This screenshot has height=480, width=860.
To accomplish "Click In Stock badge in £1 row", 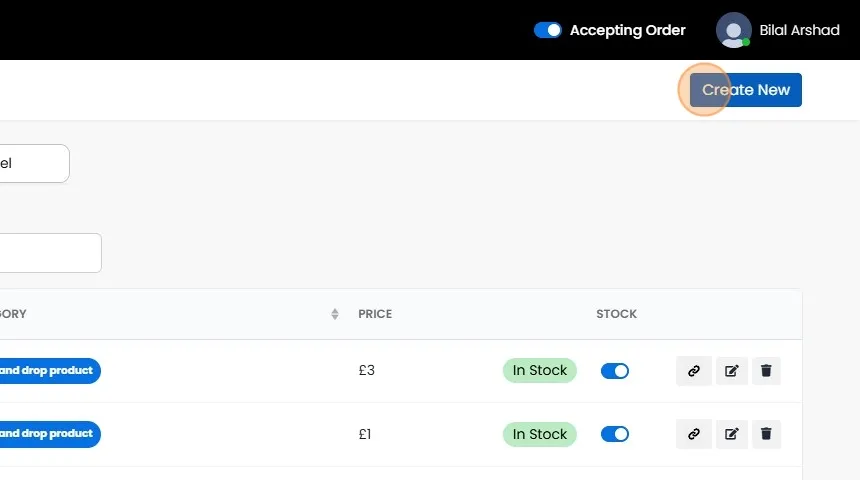I will click(x=540, y=434).
